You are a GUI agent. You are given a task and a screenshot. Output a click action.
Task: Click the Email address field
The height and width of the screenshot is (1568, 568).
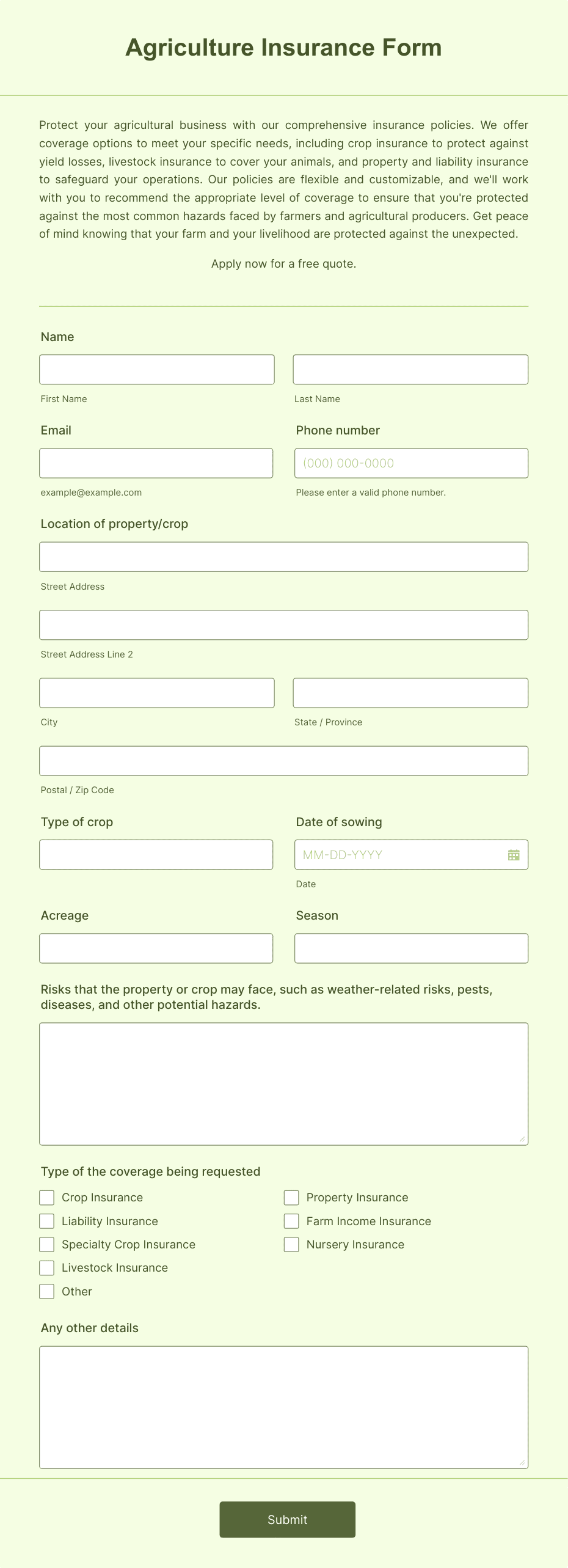[x=156, y=463]
